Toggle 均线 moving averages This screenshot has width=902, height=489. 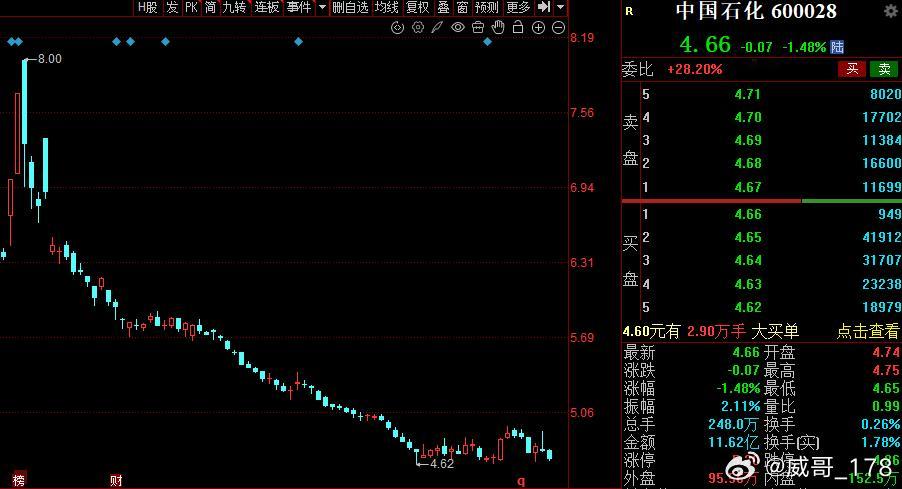[387, 7]
